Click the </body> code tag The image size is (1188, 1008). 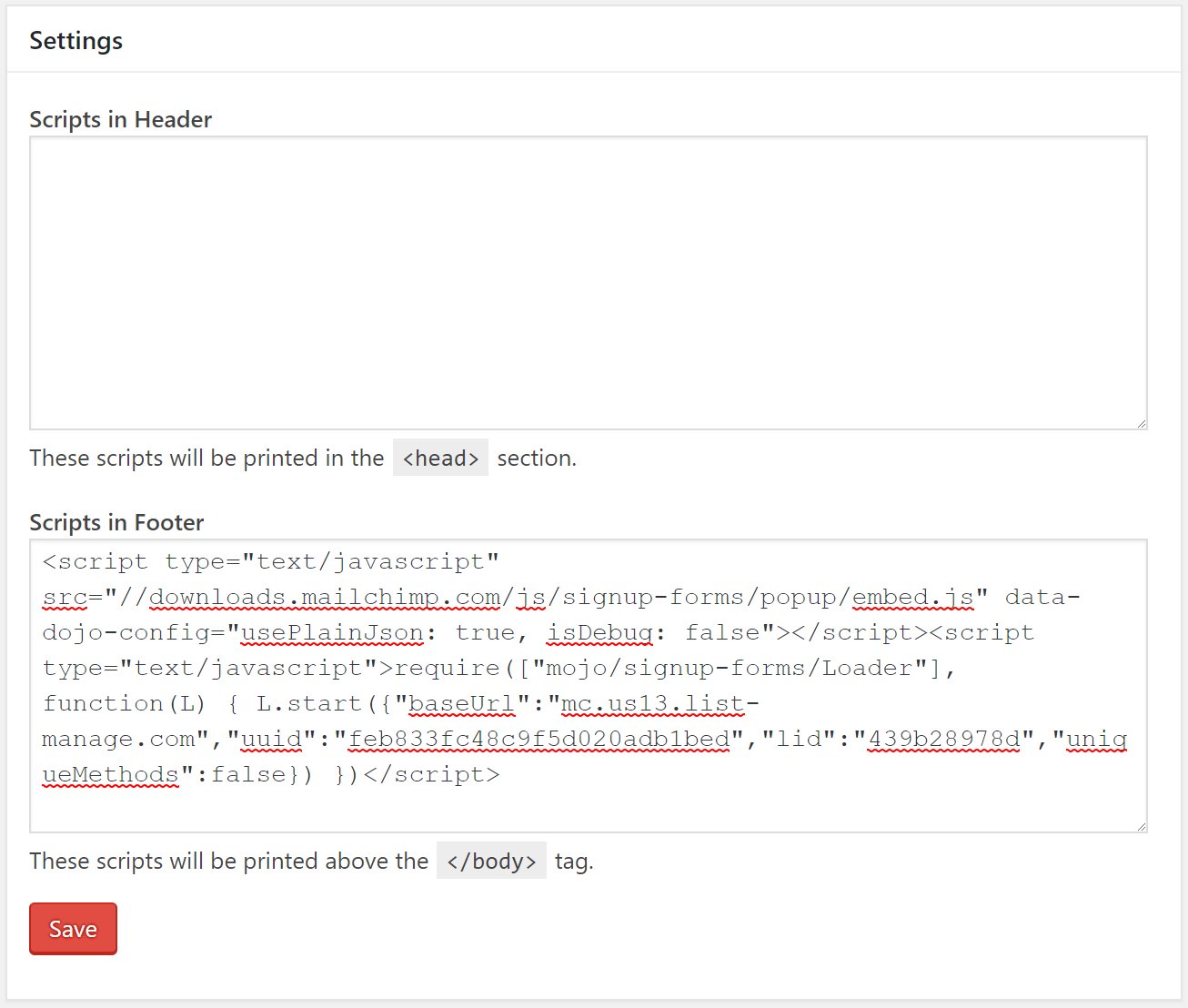491,861
